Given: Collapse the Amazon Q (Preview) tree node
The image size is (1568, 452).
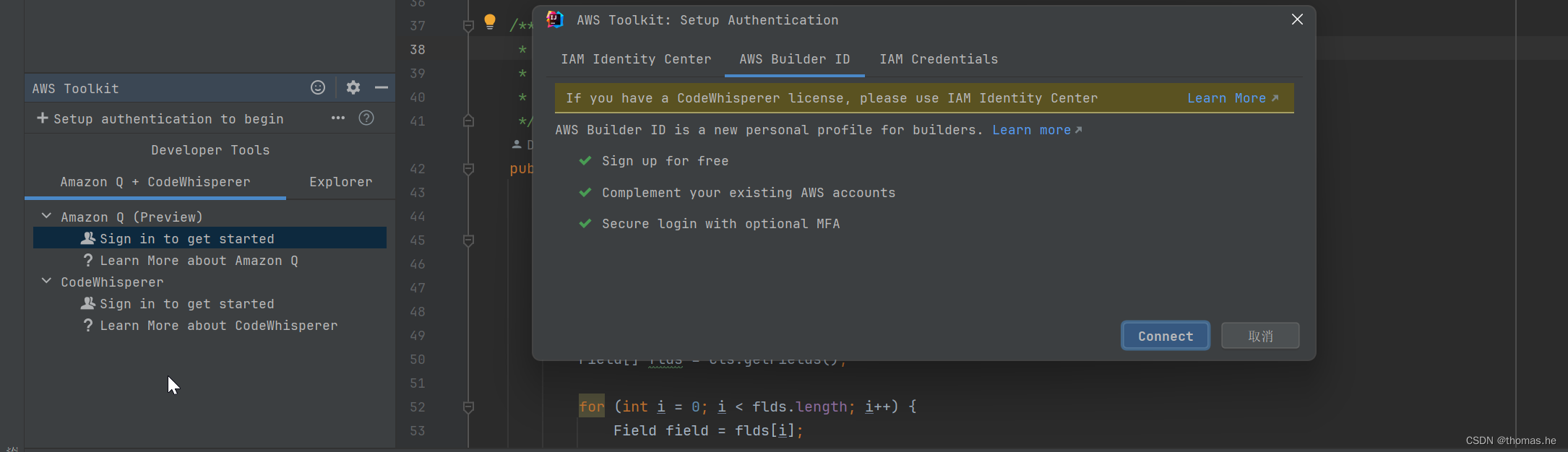Looking at the screenshot, I should tap(46, 216).
